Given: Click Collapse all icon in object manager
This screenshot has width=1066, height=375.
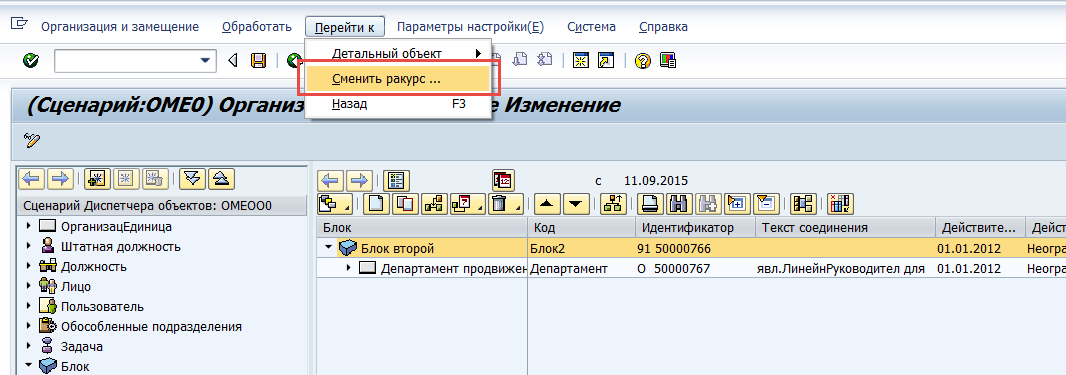Looking at the screenshot, I should [x=221, y=179].
